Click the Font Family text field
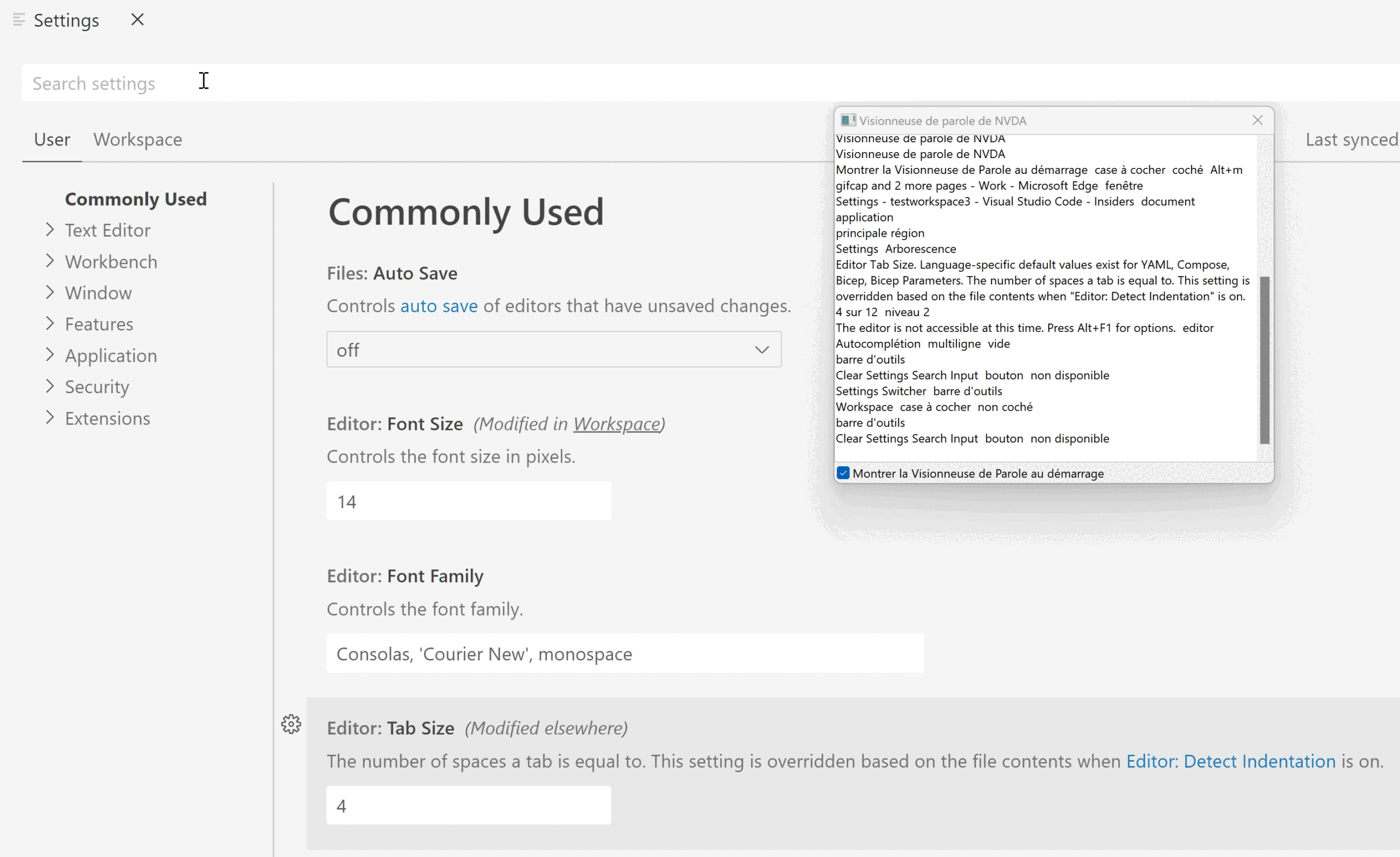 click(x=625, y=654)
